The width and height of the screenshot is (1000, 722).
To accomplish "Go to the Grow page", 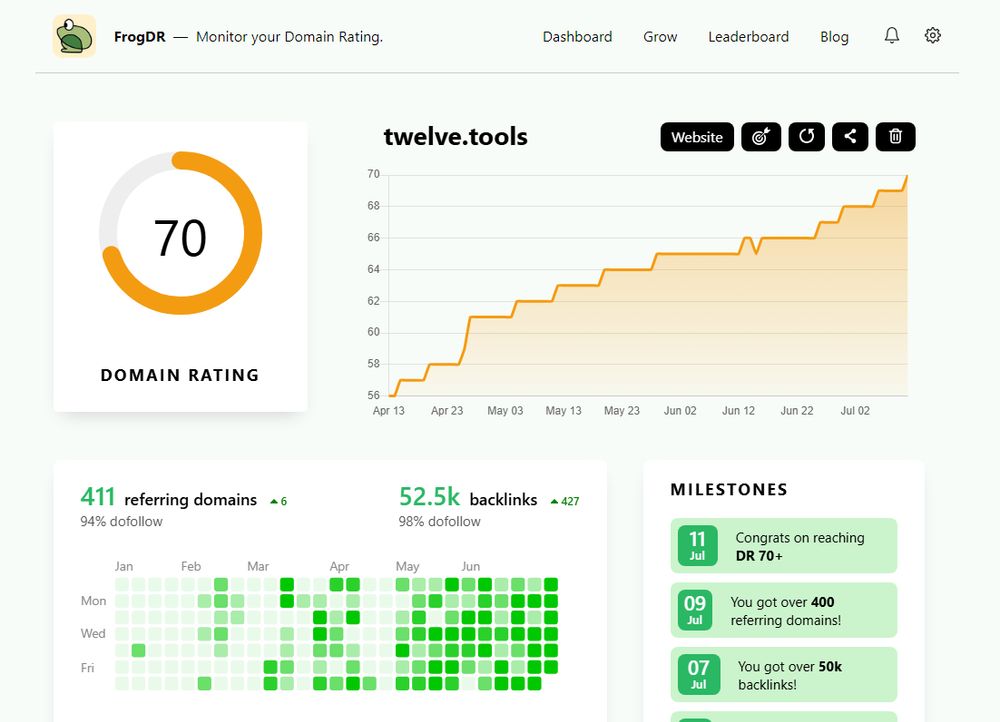I will coord(660,37).
